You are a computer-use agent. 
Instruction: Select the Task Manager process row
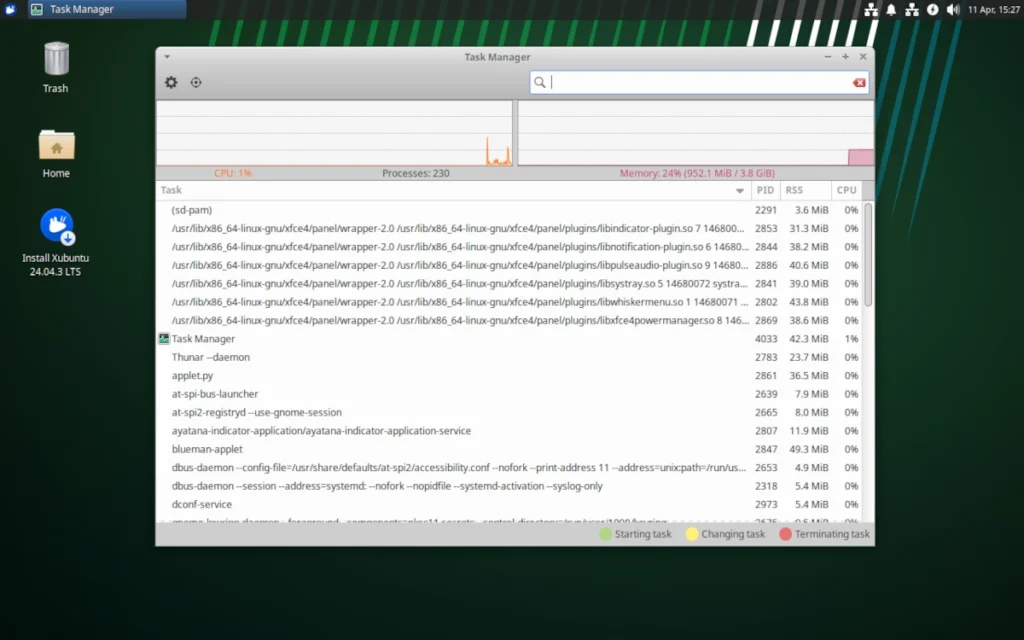pos(509,339)
